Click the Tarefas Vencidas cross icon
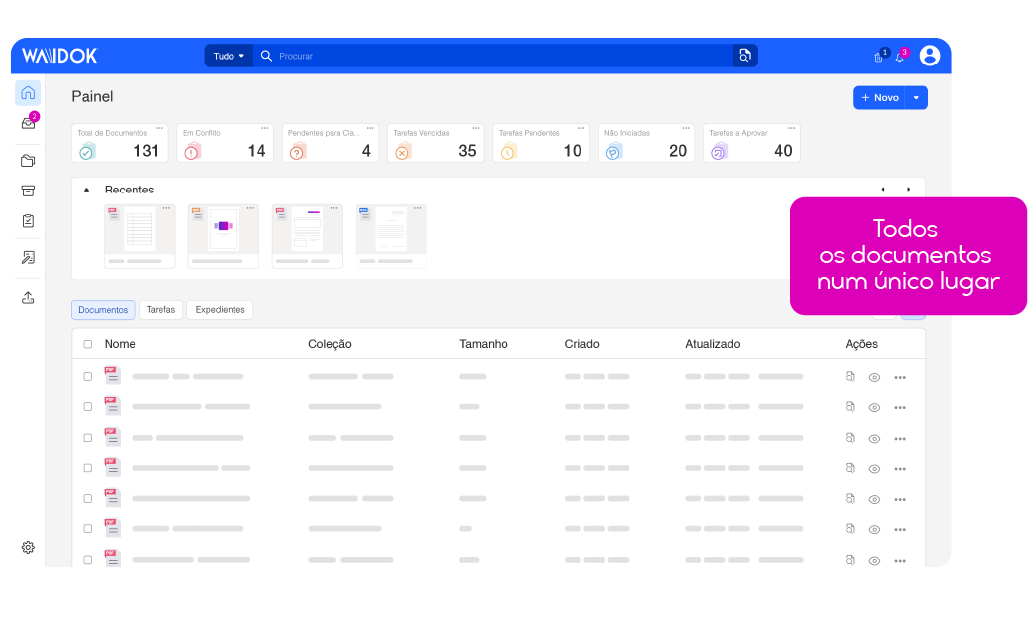Image resolution: width=1028 pixels, height=641 pixels. [403, 153]
